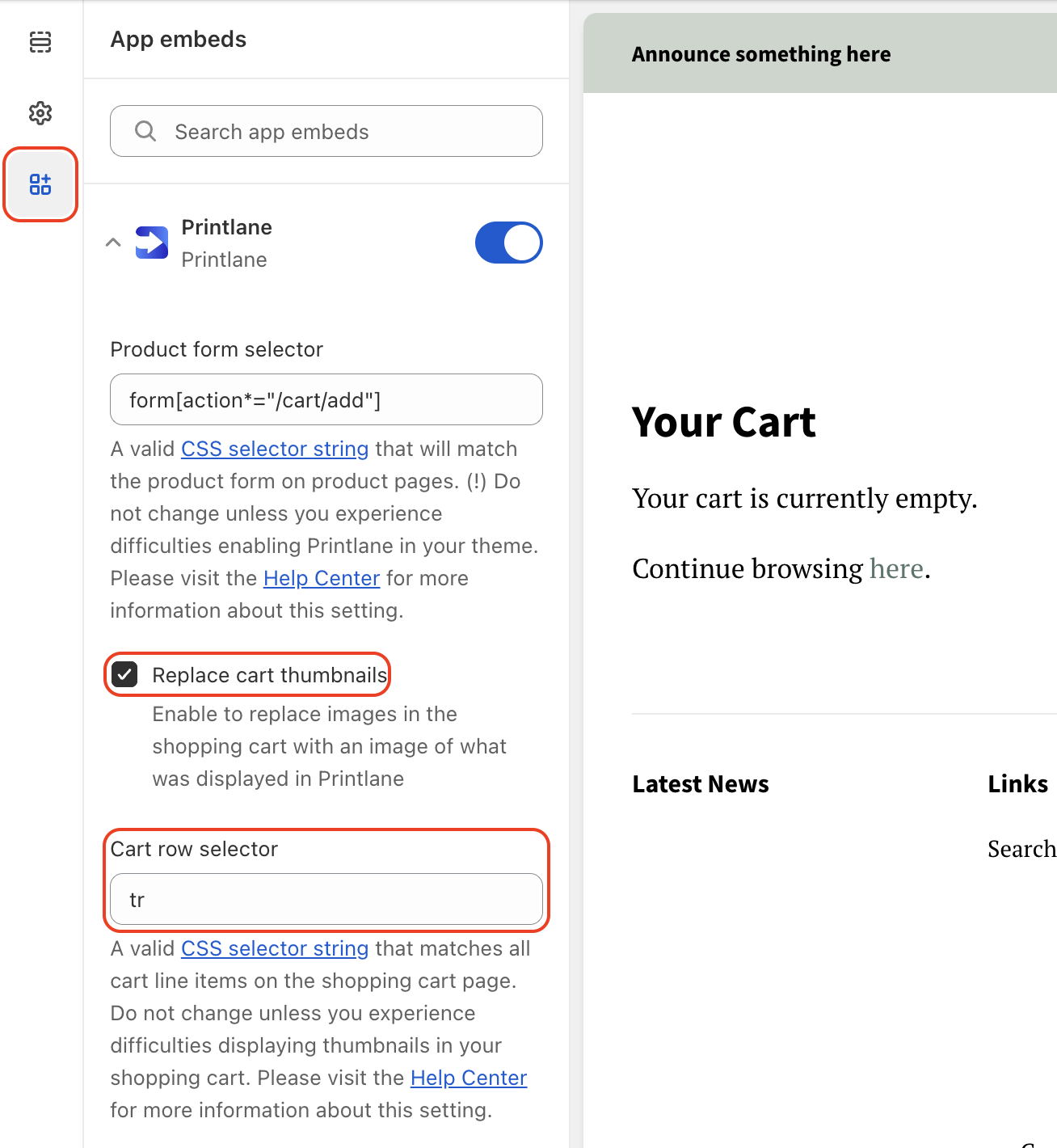Collapse the Printlane settings with the chevron
1057x1148 pixels.
coord(113,243)
